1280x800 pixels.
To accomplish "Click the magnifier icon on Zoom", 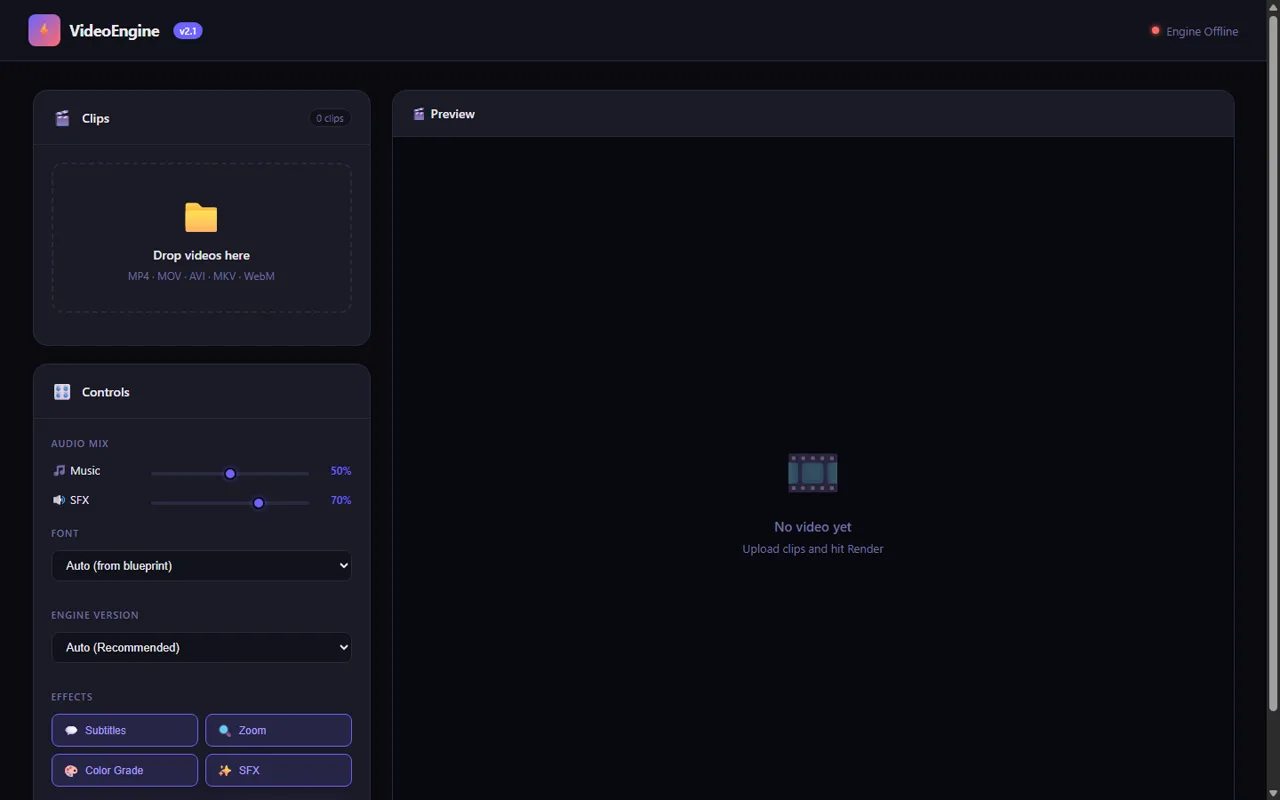I will [225, 731].
